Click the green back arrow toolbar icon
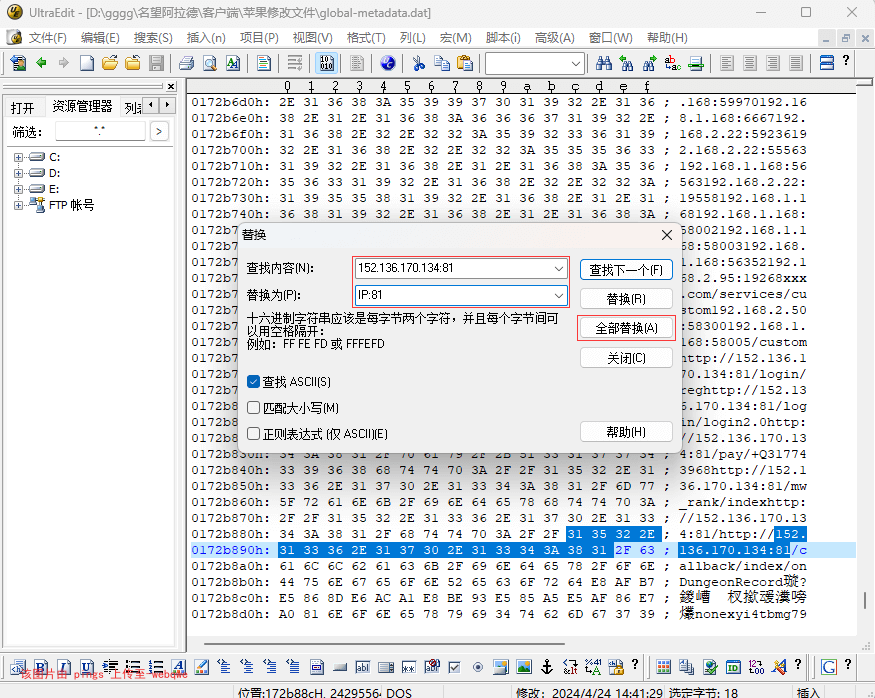875x698 pixels. pyautogui.click(x=41, y=62)
